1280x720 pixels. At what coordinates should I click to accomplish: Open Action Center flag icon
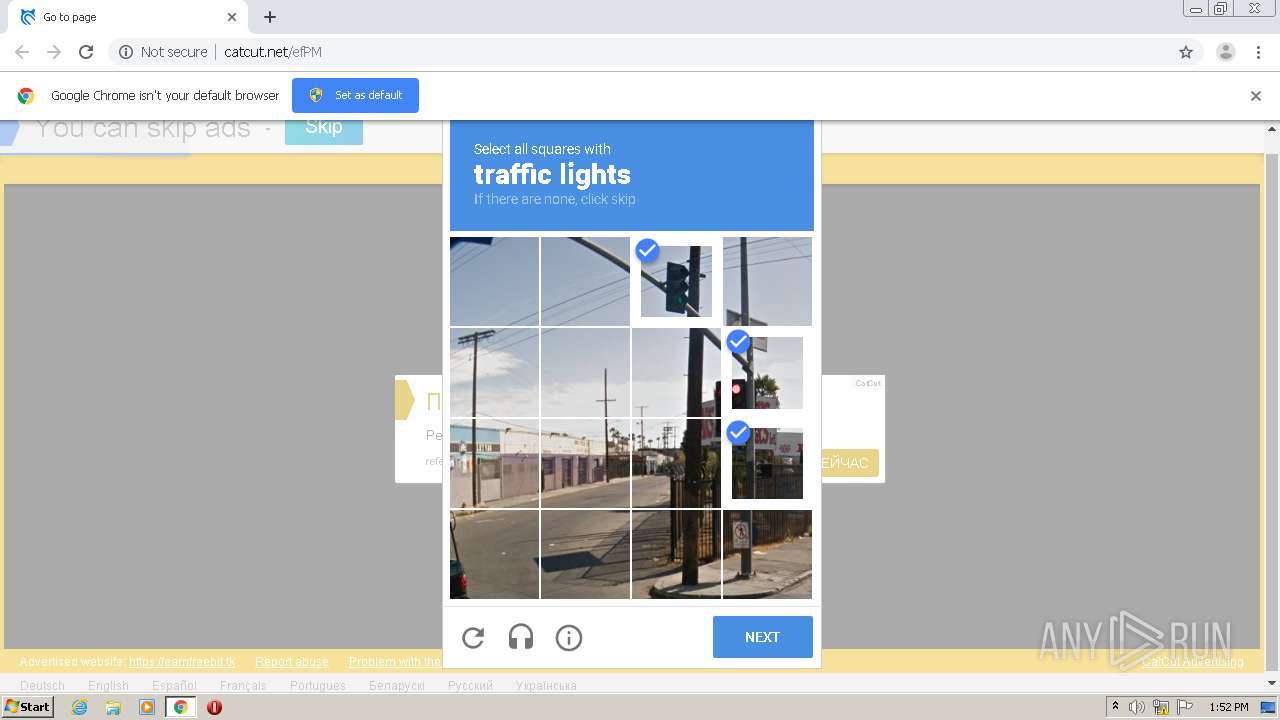(1185, 707)
